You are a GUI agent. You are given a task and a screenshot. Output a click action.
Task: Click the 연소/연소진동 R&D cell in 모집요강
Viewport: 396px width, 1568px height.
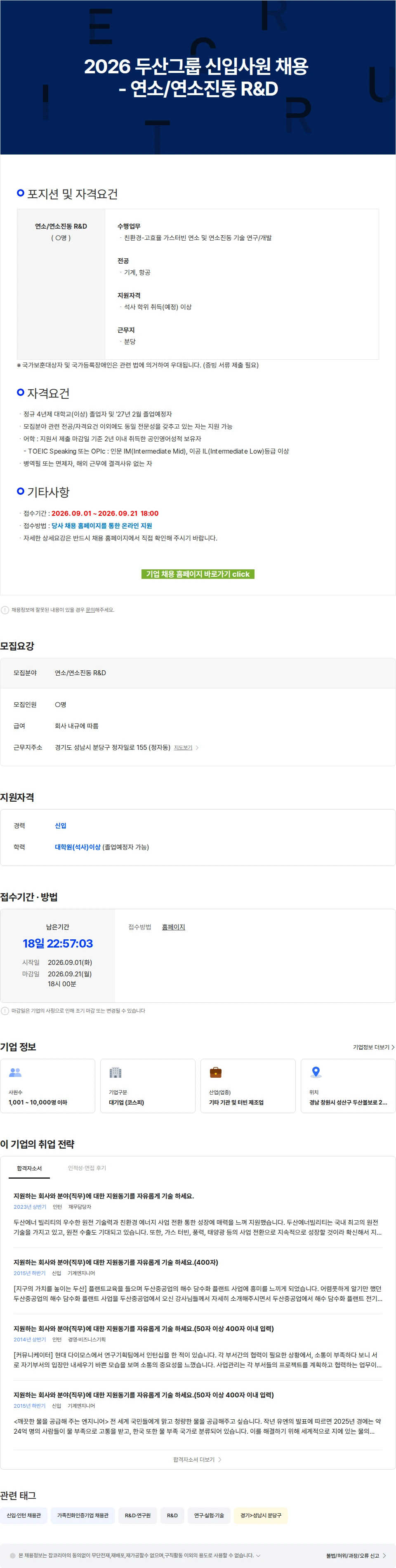point(80,673)
